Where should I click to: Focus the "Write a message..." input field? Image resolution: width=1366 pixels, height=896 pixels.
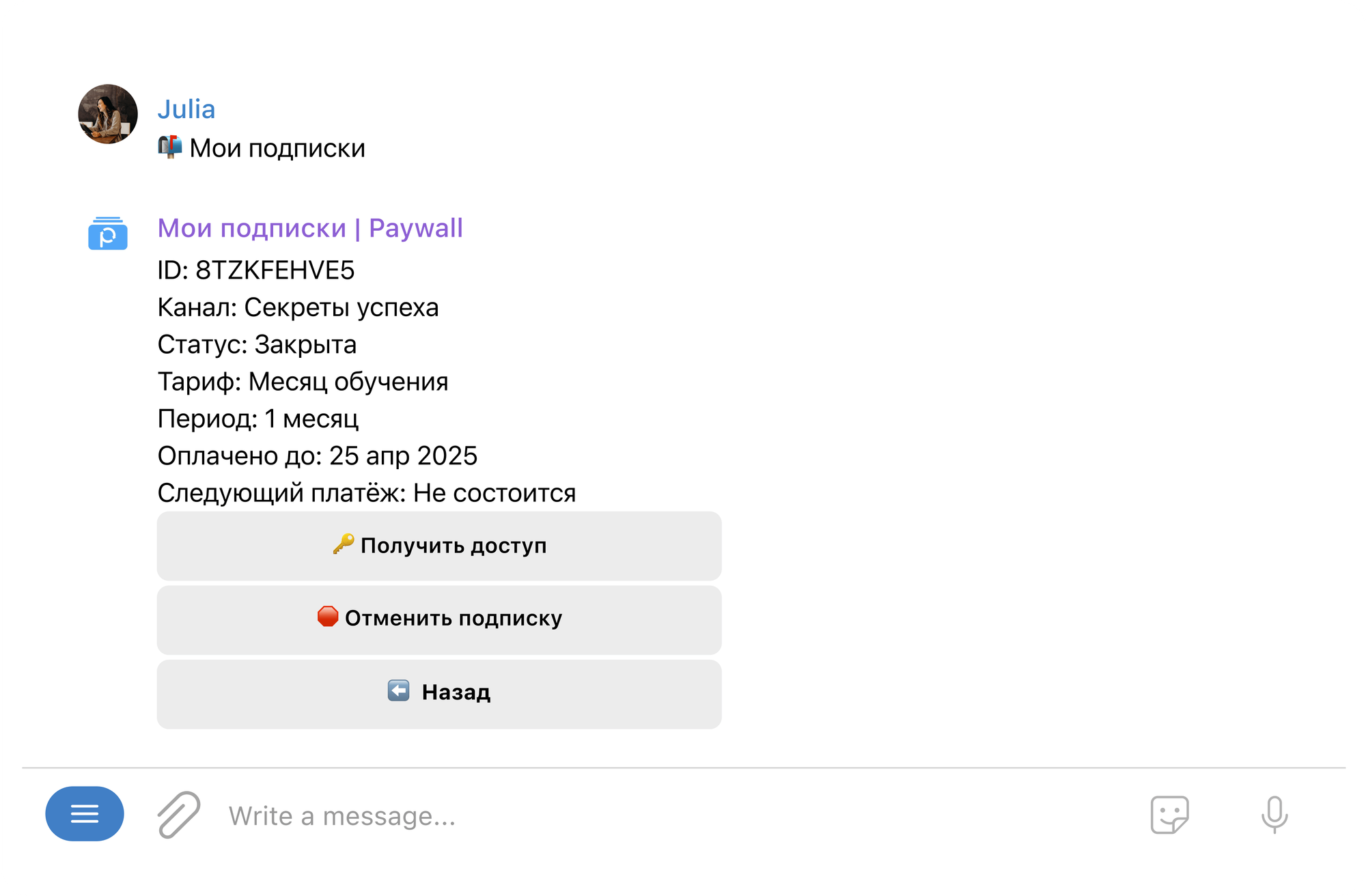click(x=615, y=816)
